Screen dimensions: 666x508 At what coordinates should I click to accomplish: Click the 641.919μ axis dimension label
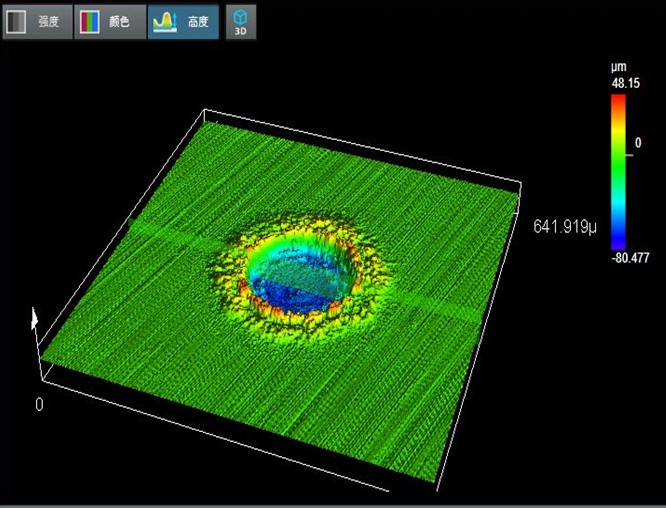click(x=565, y=227)
